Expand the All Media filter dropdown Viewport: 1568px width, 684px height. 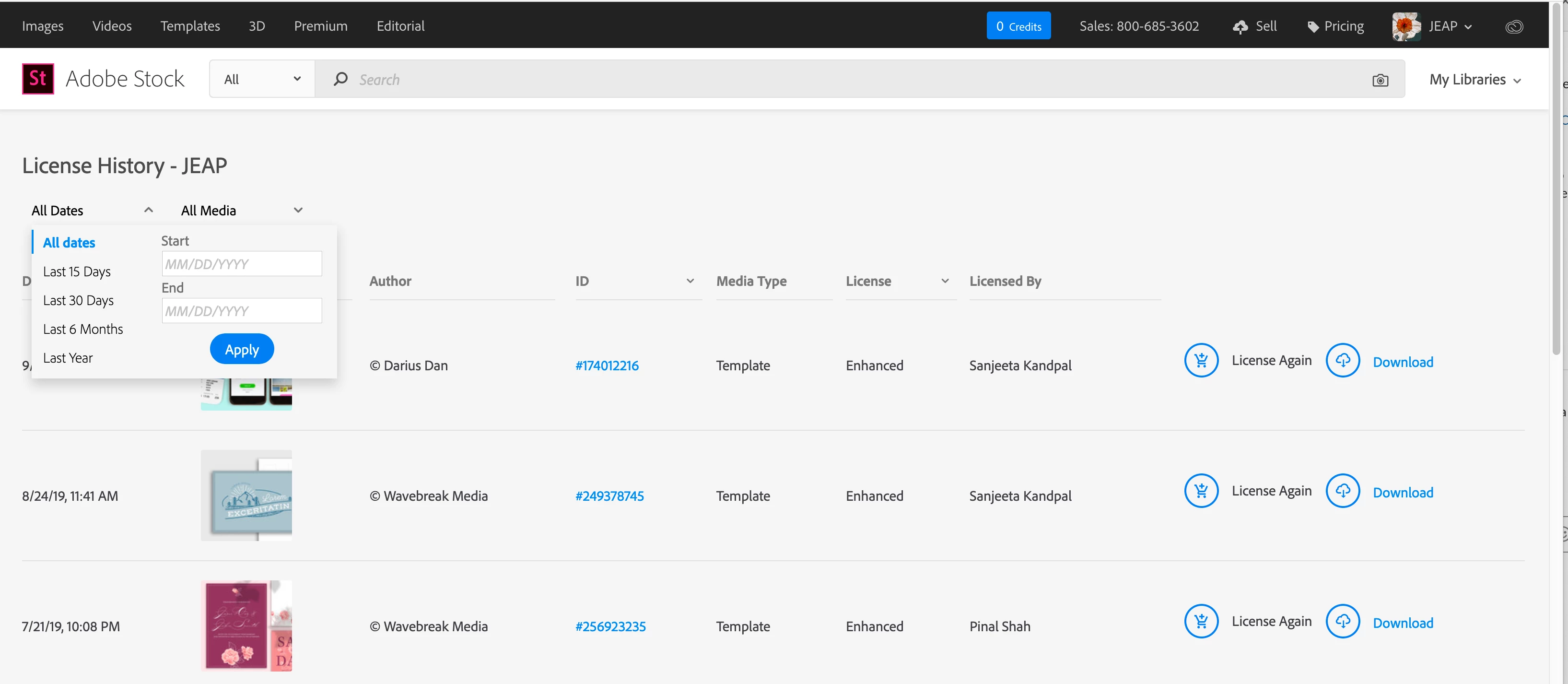pos(298,210)
